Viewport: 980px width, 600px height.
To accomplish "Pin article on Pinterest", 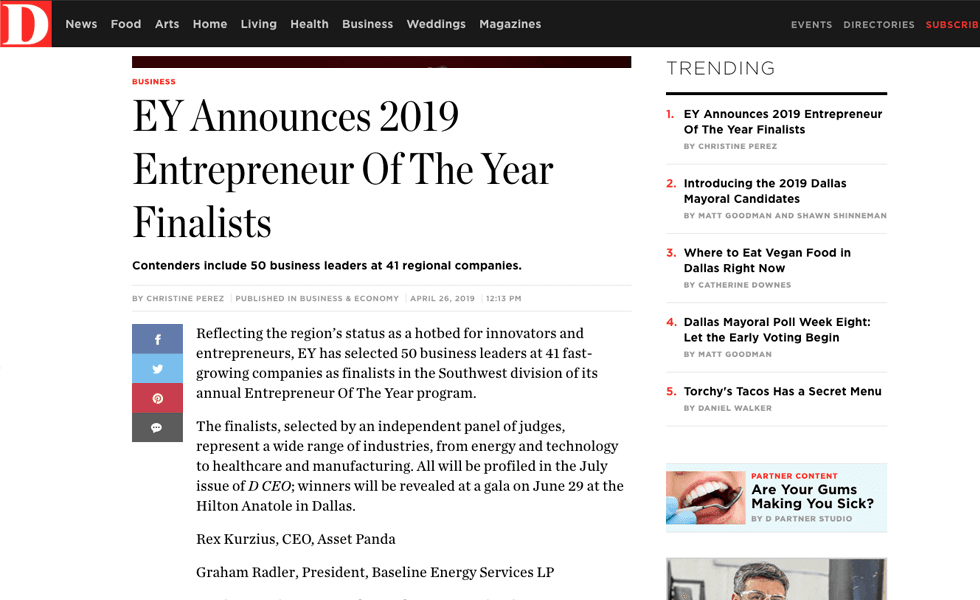I will point(157,398).
